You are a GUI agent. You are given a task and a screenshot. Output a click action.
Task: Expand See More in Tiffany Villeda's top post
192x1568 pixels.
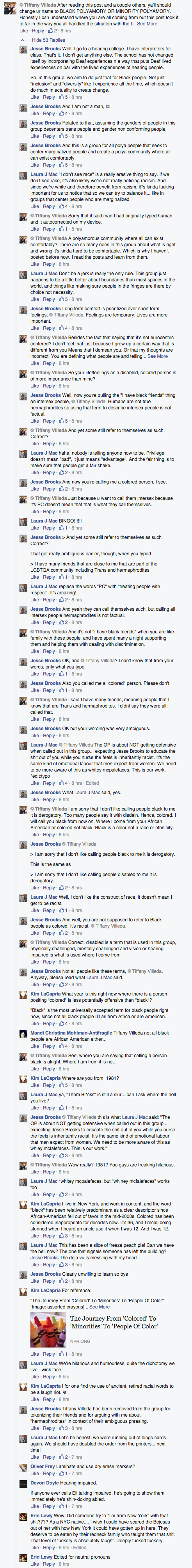(x=147, y=24)
